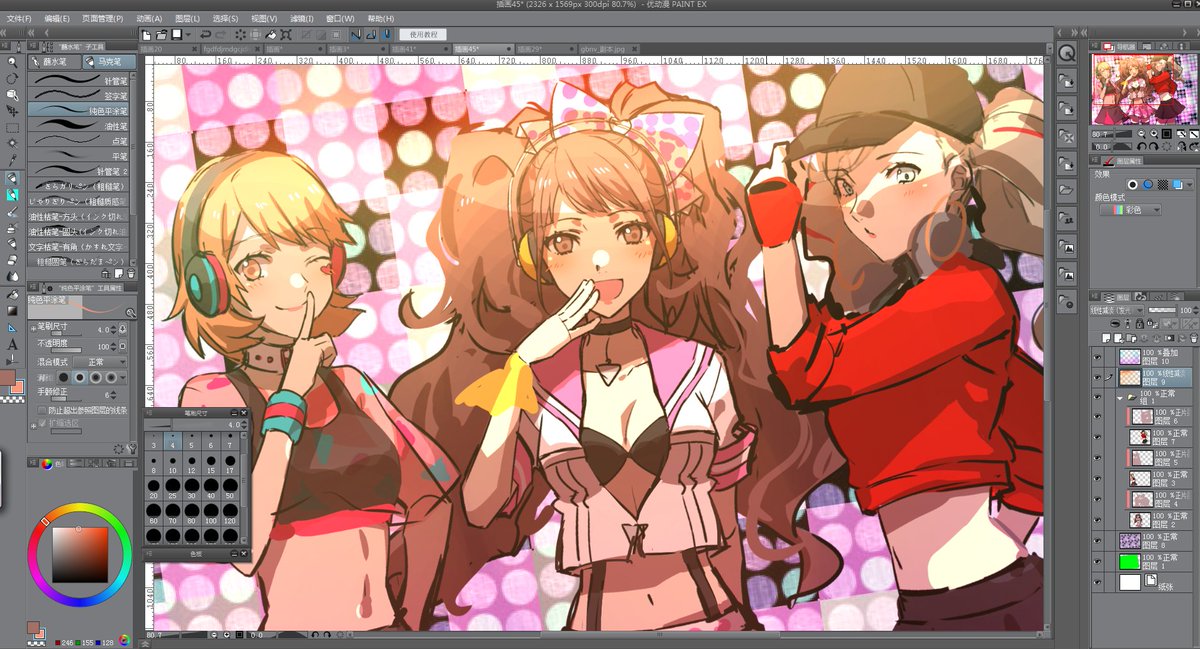The height and width of the screenshot is (649, 1200).
Task: Switch to the 插画41* document tab
Action: click(421, 49)
